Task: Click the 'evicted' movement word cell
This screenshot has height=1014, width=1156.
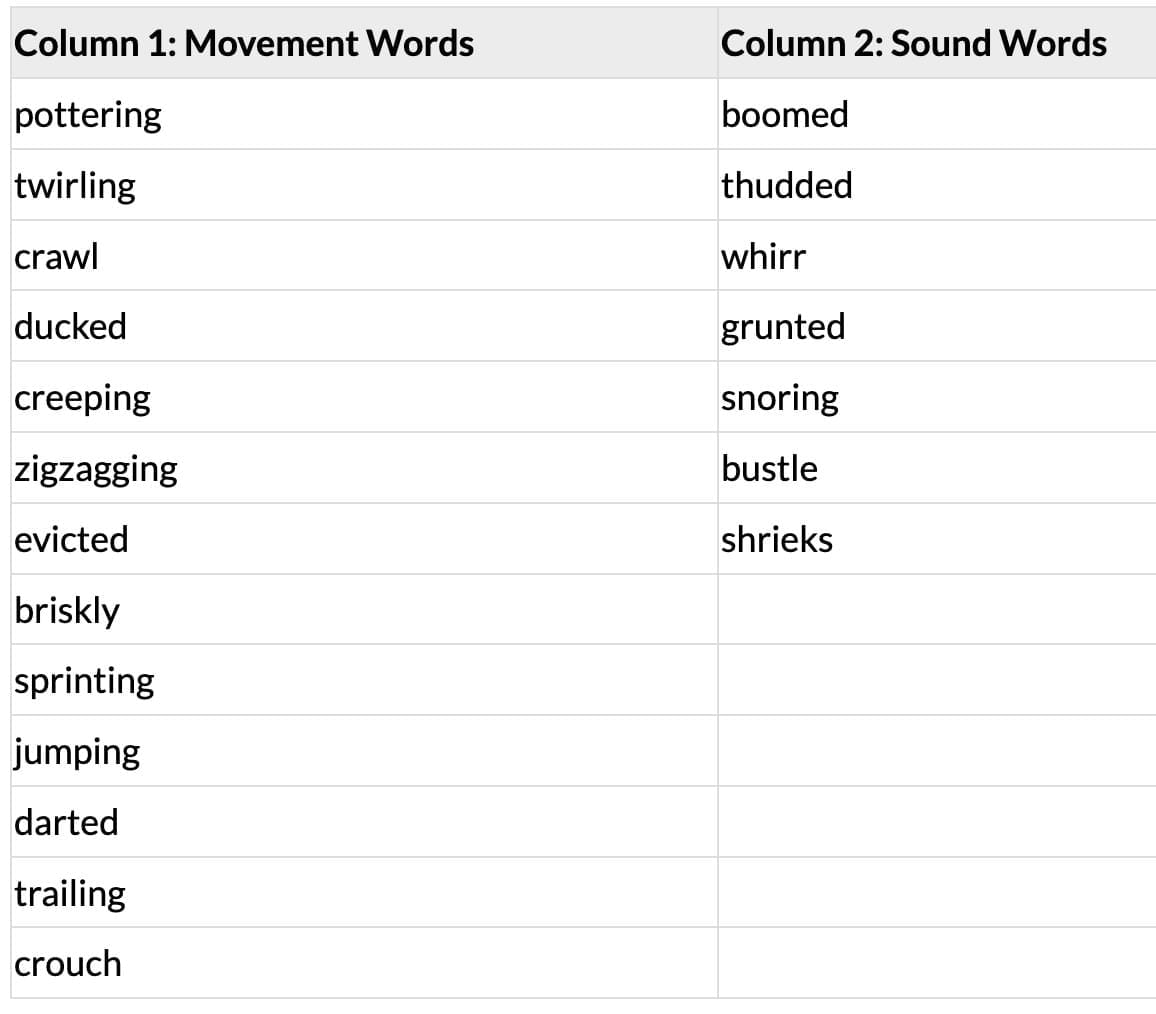Action: 72,540
